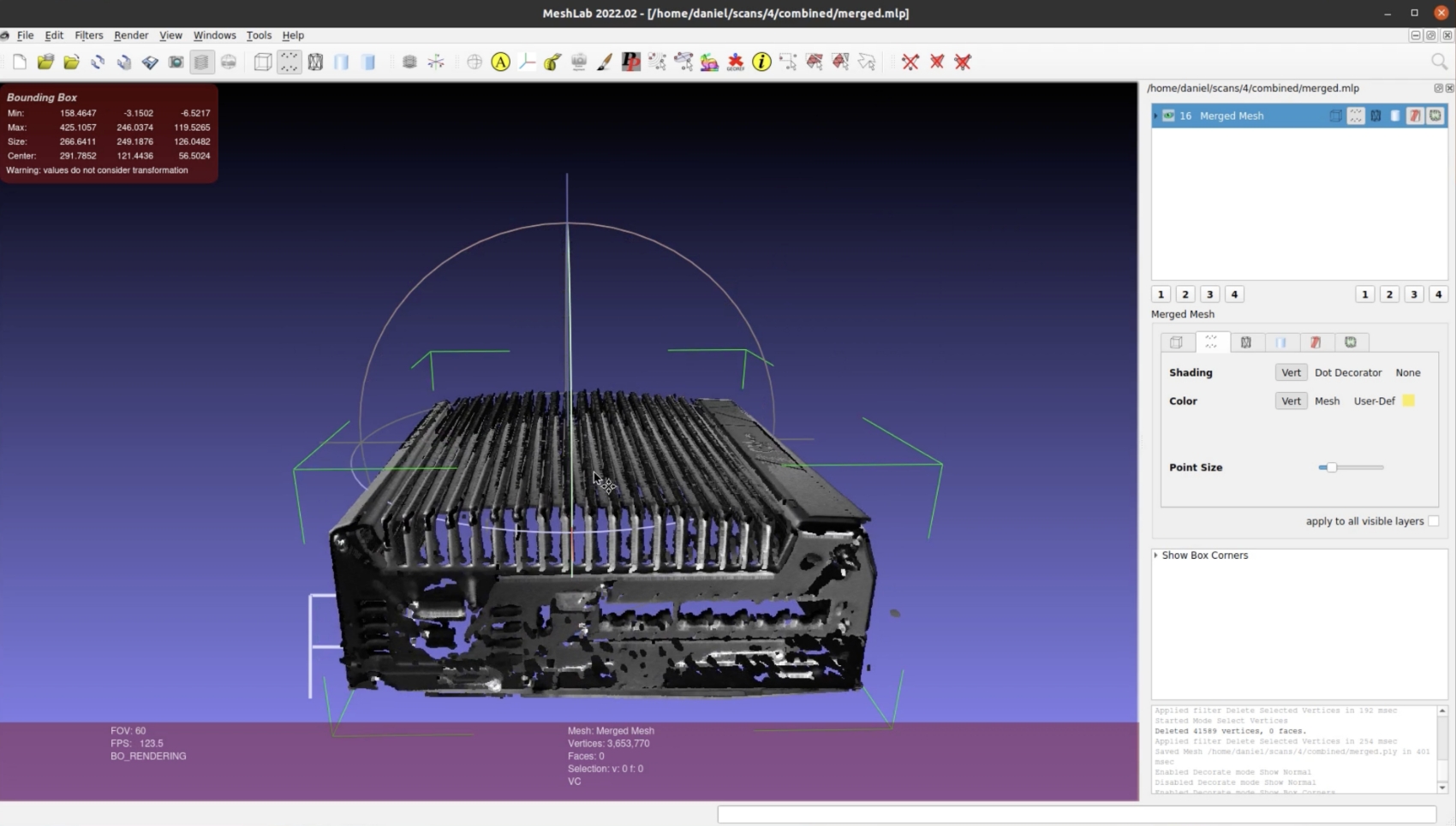1456x826 pixels.
Task: Click the log panel scroll down arrow
Action: click(x=1442, y=787)
